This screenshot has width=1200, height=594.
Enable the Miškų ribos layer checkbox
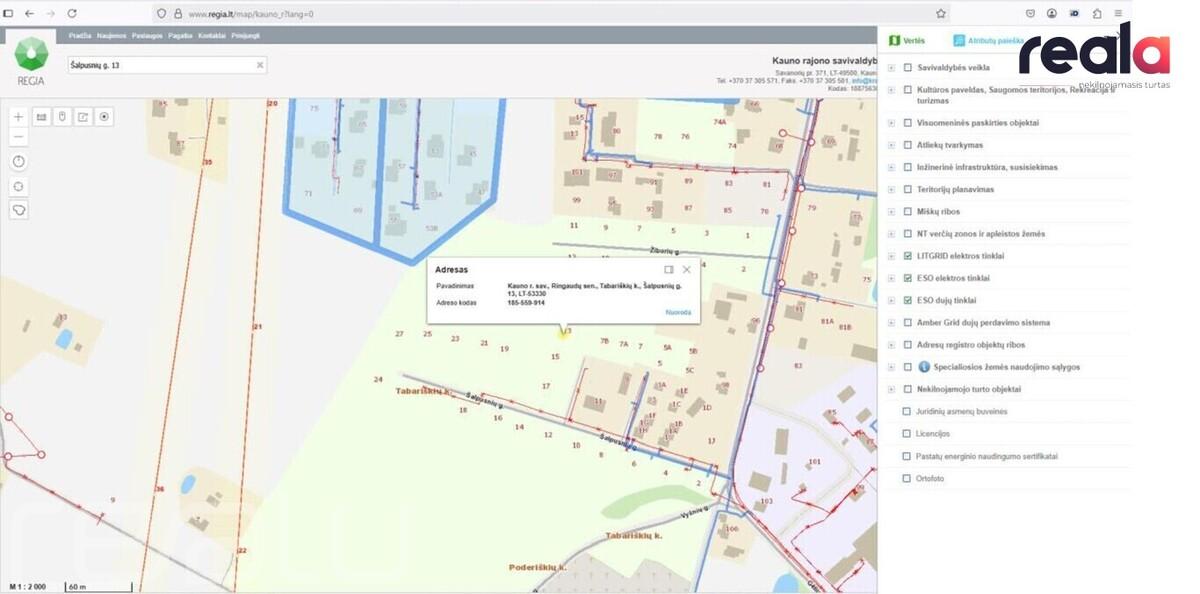pos(908,211)
